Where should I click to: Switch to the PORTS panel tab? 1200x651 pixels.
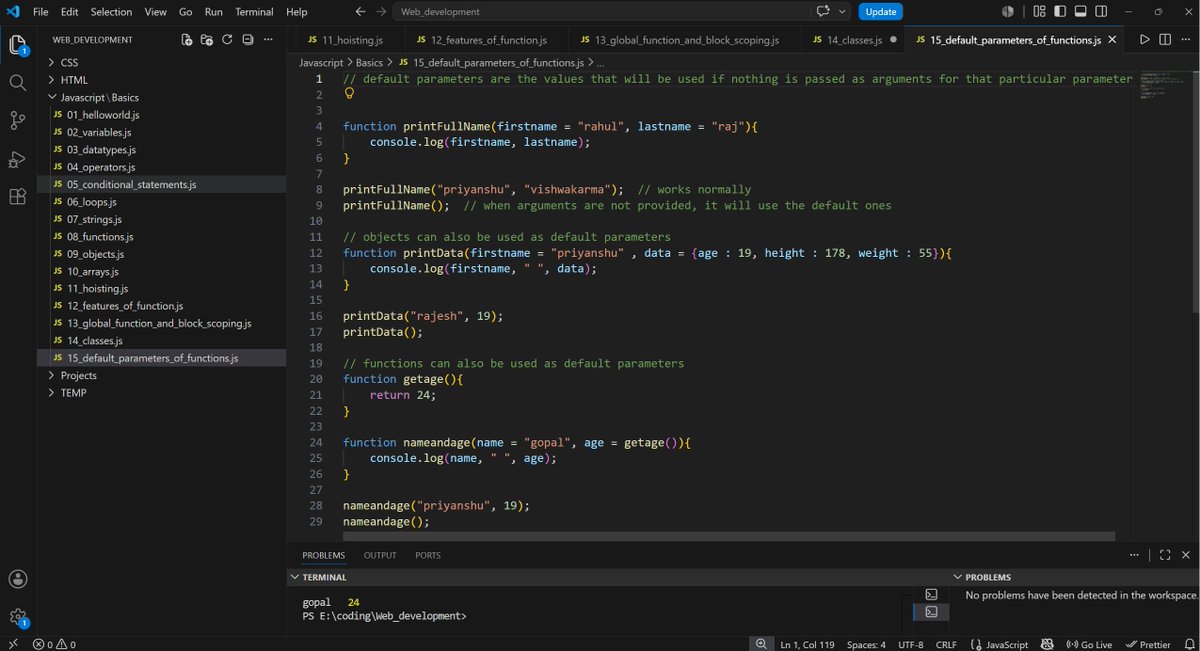coord(428,555)
